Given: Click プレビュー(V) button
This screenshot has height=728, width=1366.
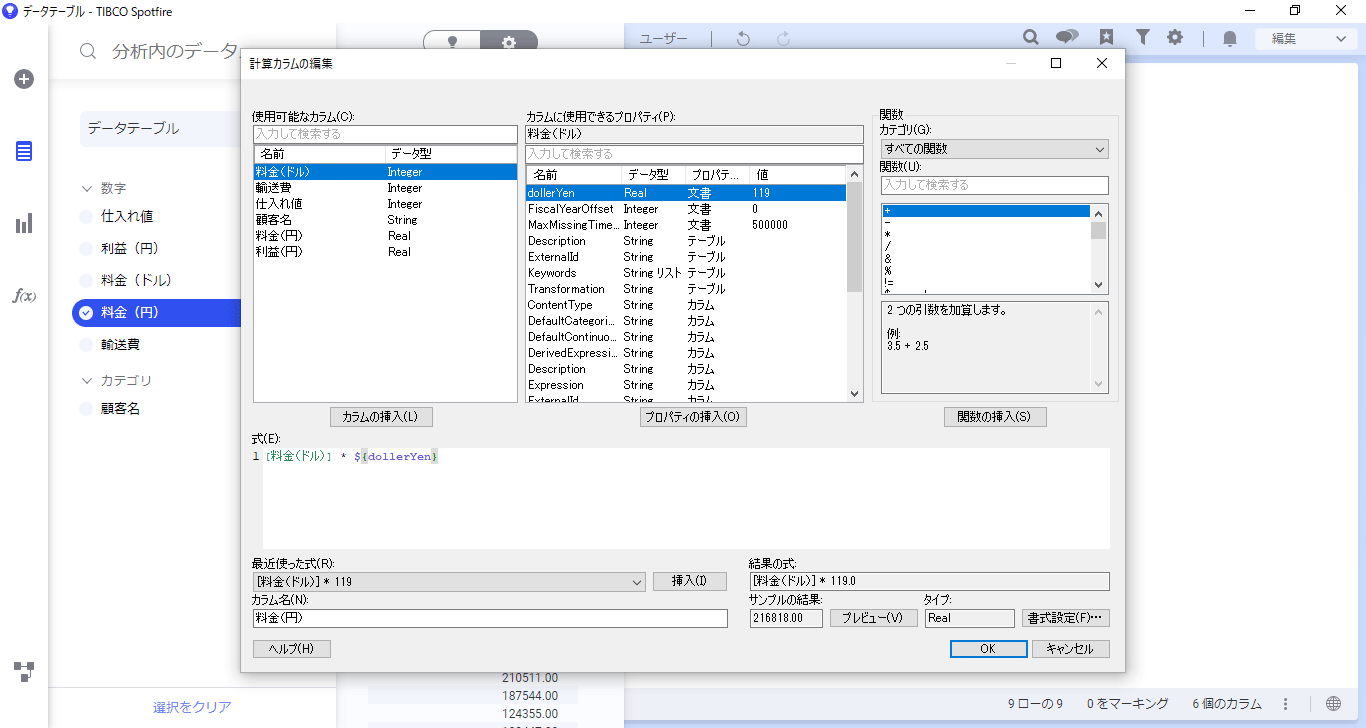Looking at the screenshot, I should click(x=874, y=618).
